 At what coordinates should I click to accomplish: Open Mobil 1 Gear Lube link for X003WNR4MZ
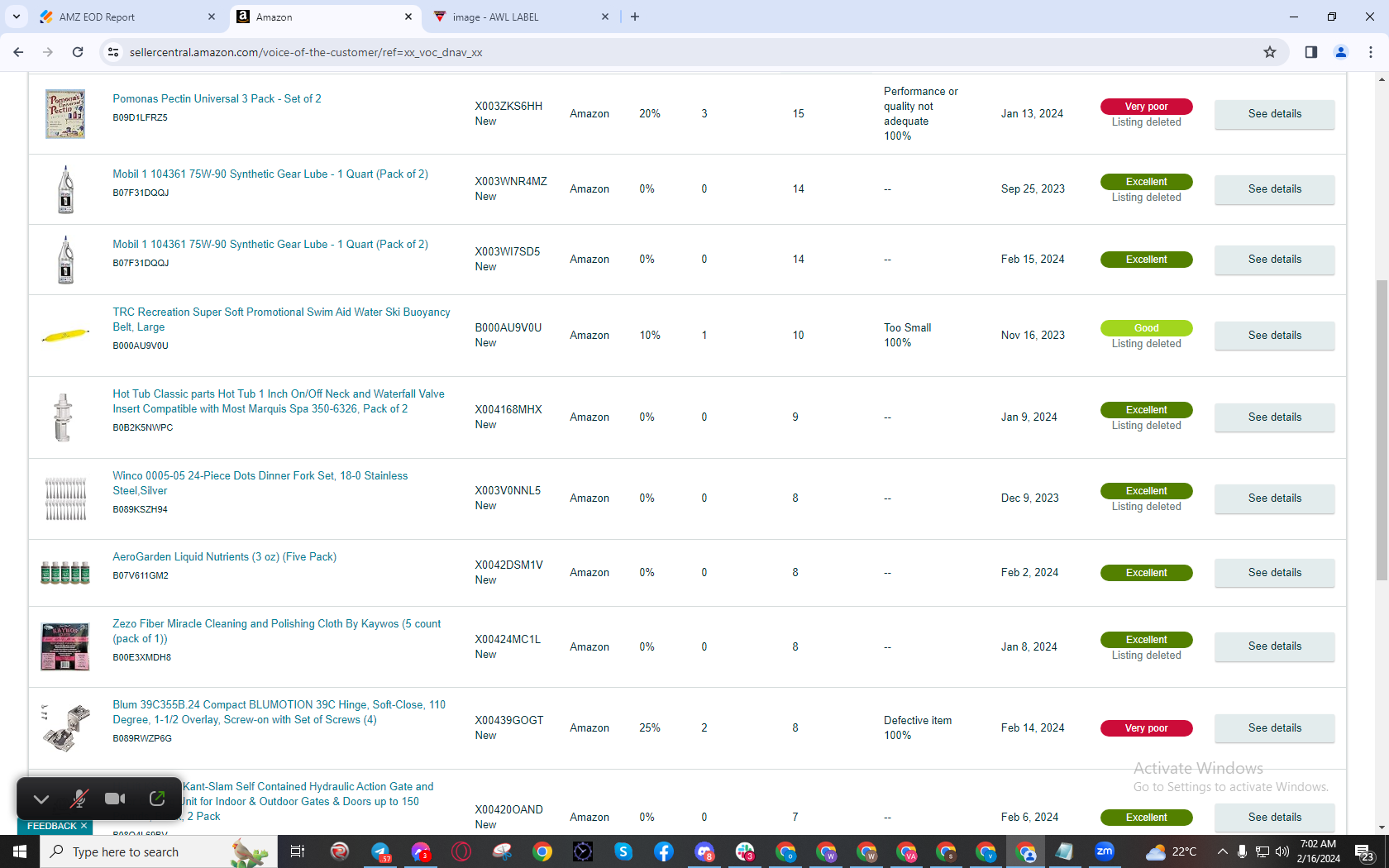(x=270, y=174)
